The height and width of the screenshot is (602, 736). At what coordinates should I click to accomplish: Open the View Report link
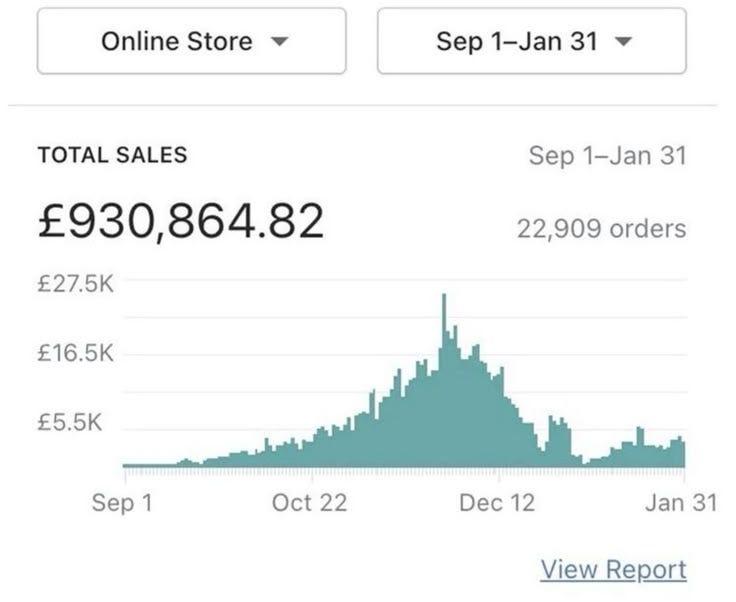(613, 570)
